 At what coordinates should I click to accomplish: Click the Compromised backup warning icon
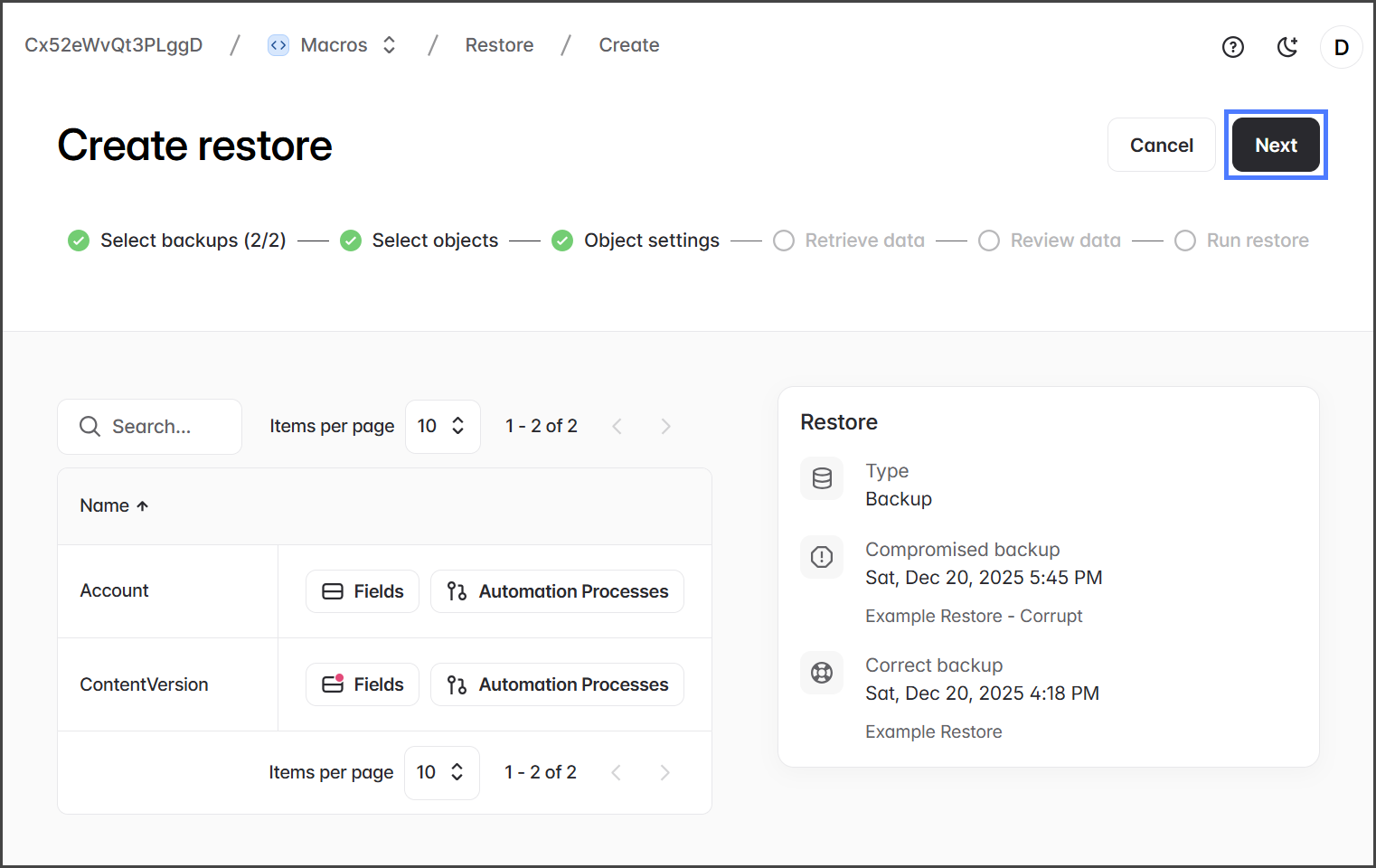point(822,557)
